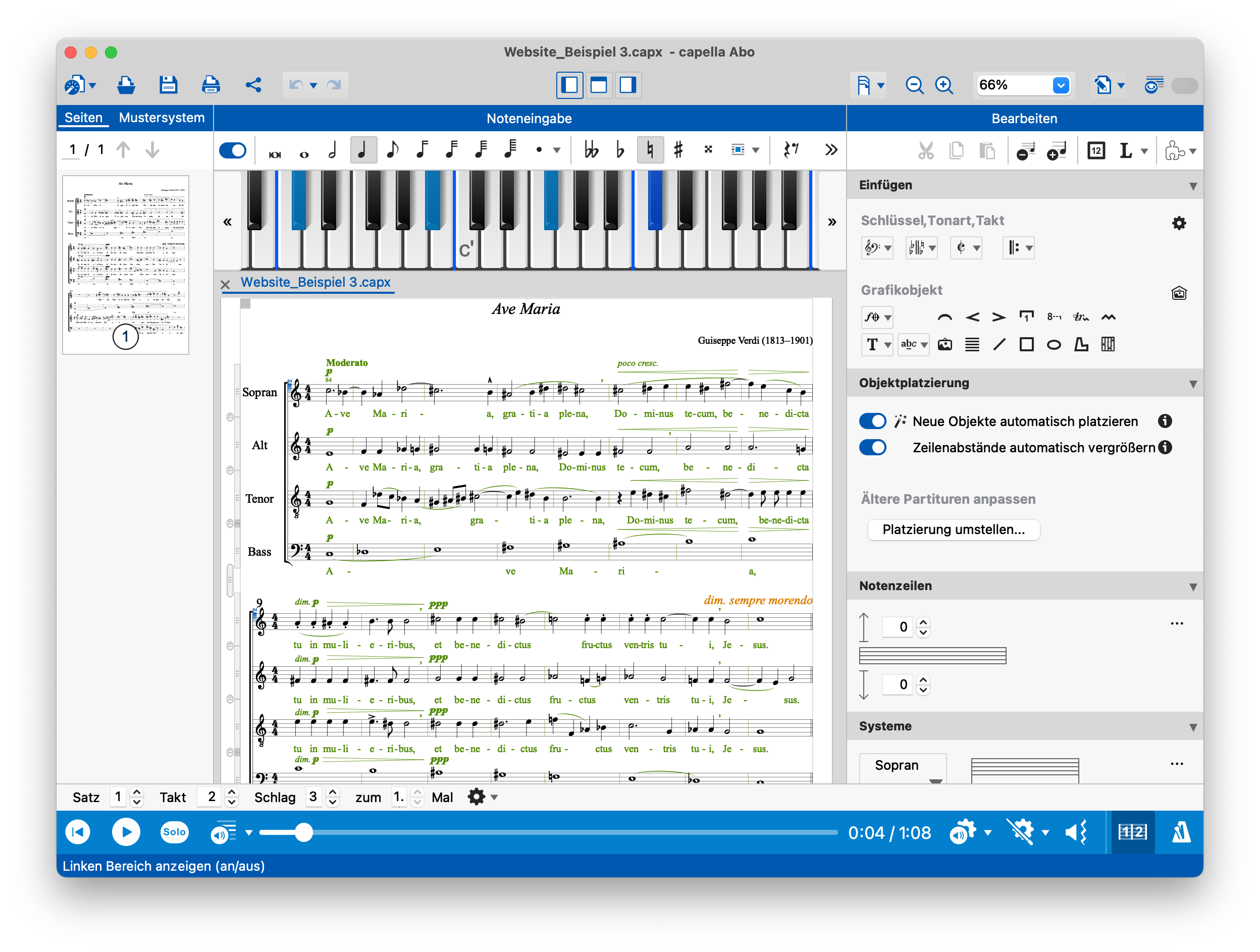This screenshot has width=1260, height=952.
Task: Shift piano keyboard to the right
Action: point(831,222)
